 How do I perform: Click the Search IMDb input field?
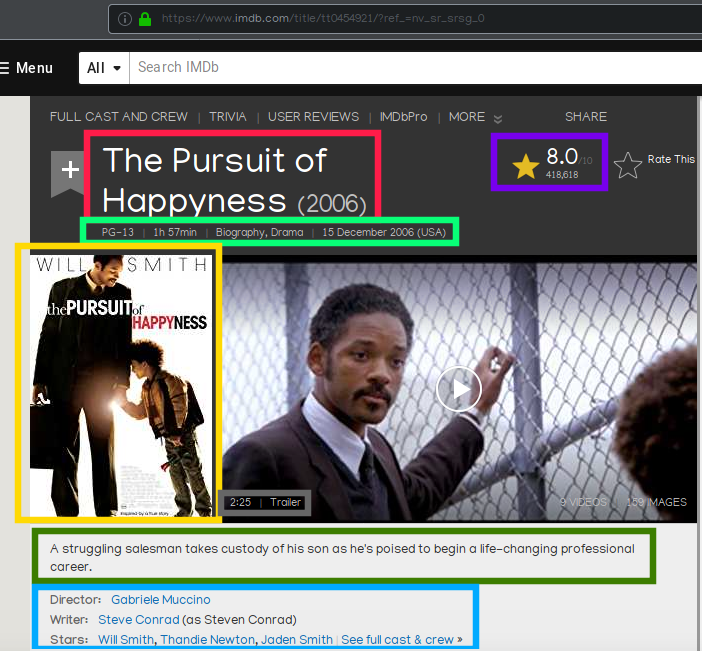(415, 68)
